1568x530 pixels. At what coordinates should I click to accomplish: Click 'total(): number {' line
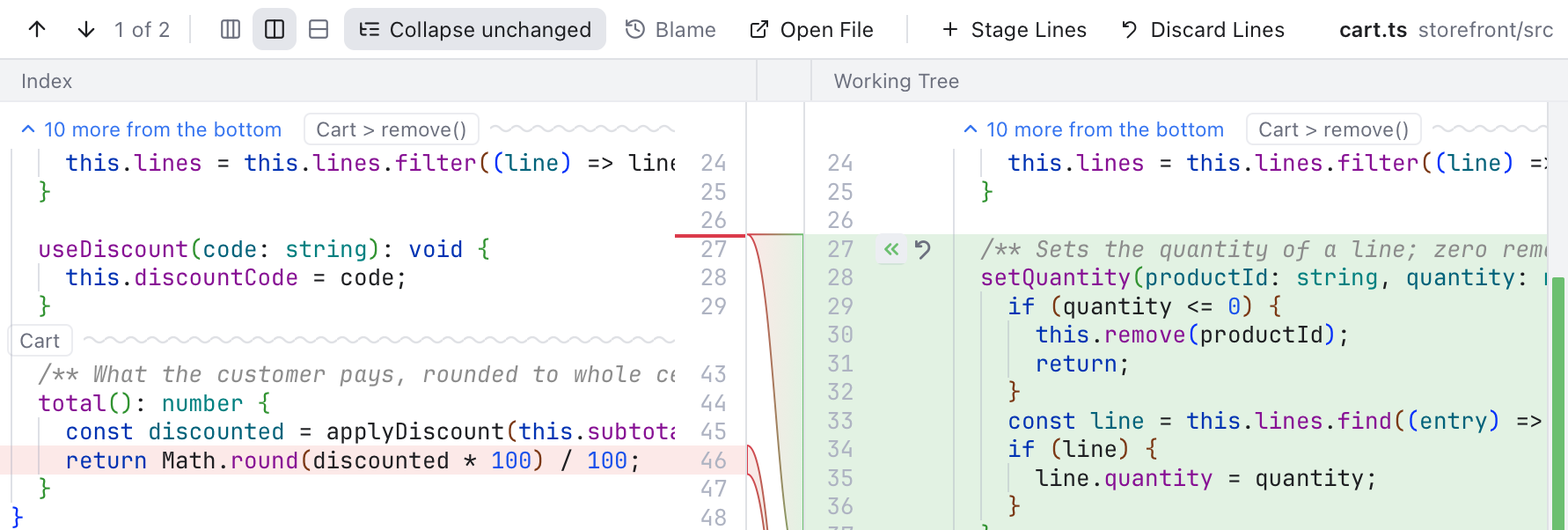click(155, 403)
